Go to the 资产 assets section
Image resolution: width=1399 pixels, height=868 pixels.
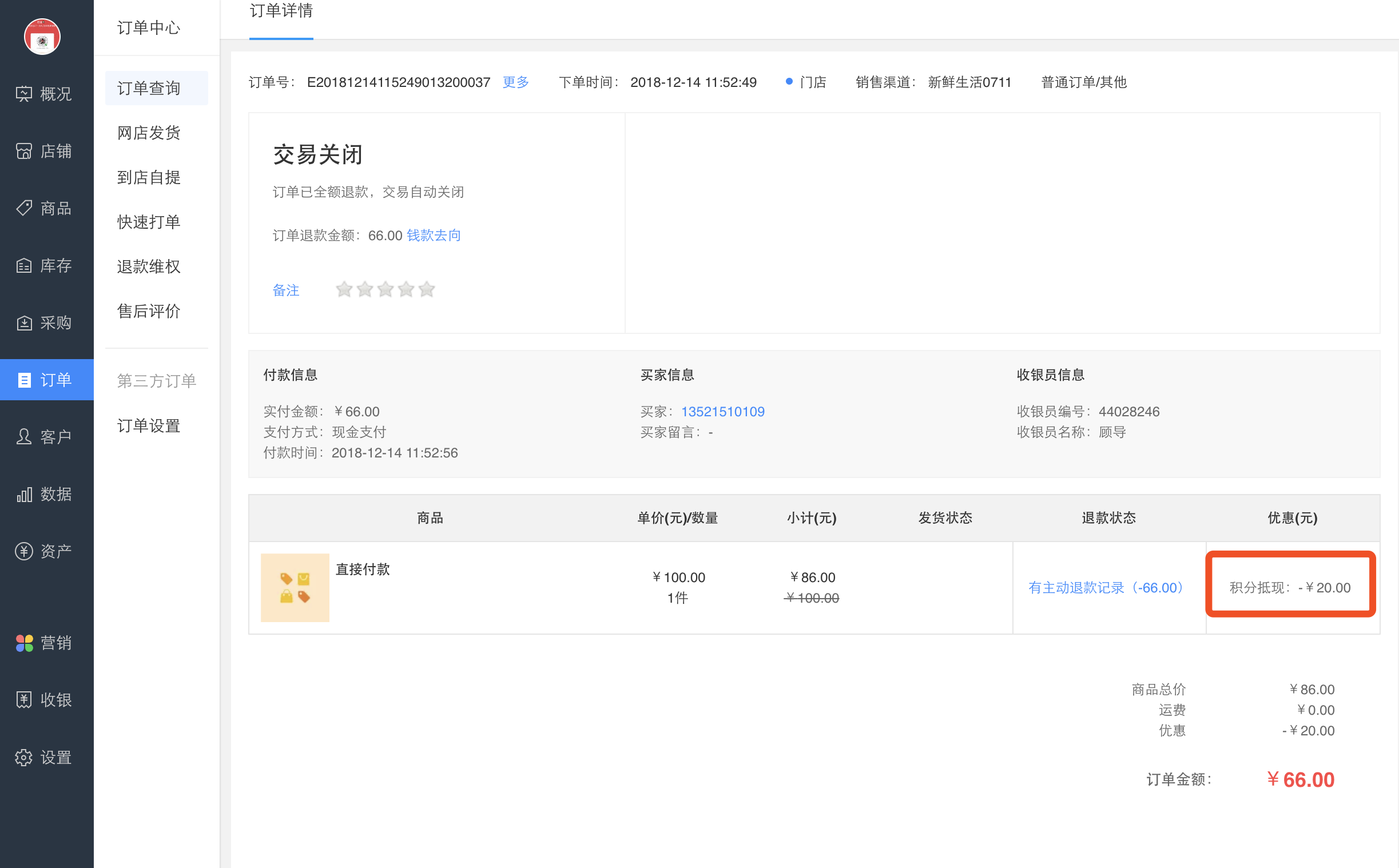pyautogui.click(x=46, y=551)
